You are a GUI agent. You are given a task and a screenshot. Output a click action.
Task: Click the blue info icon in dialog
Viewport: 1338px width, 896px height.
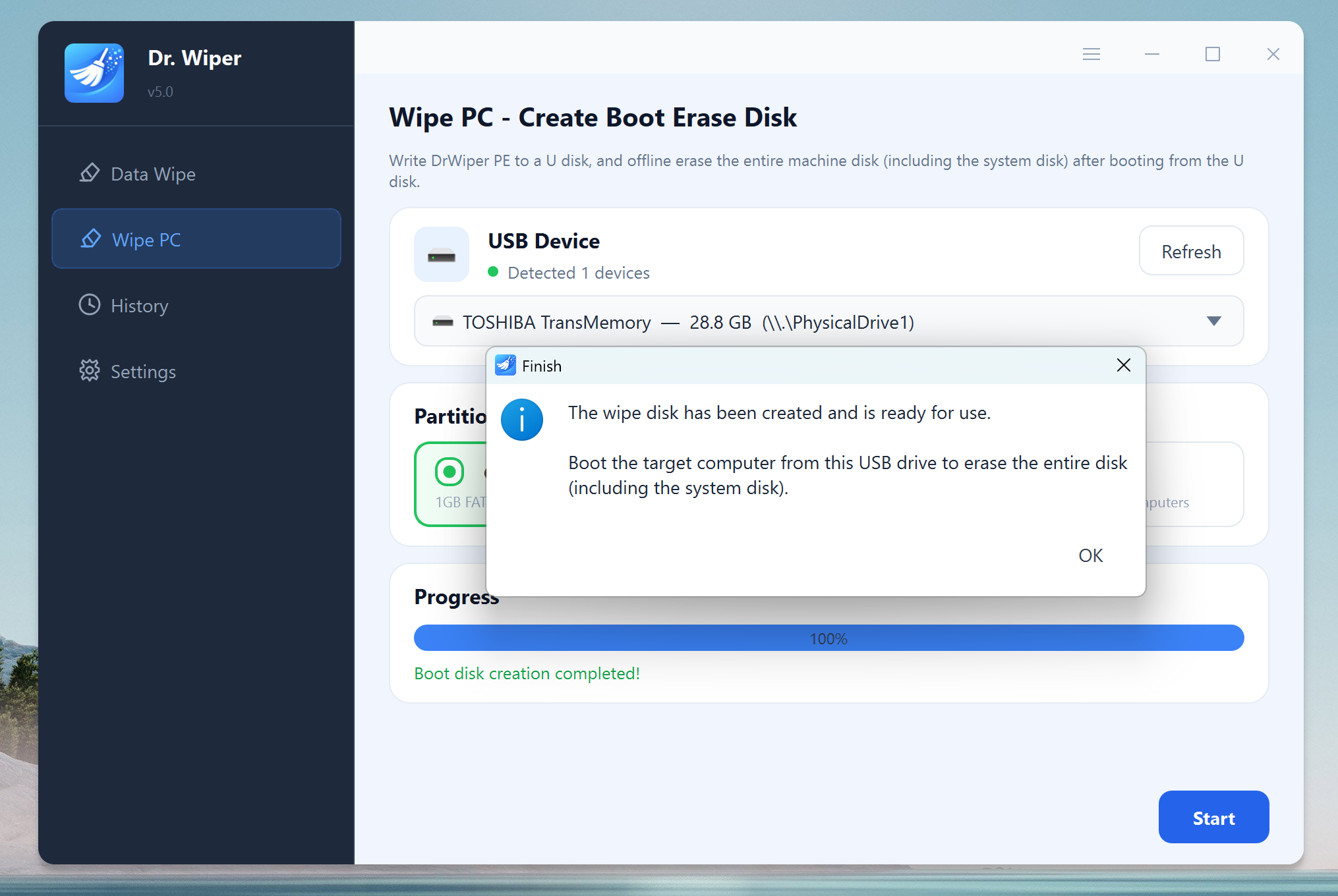[522, 420]
